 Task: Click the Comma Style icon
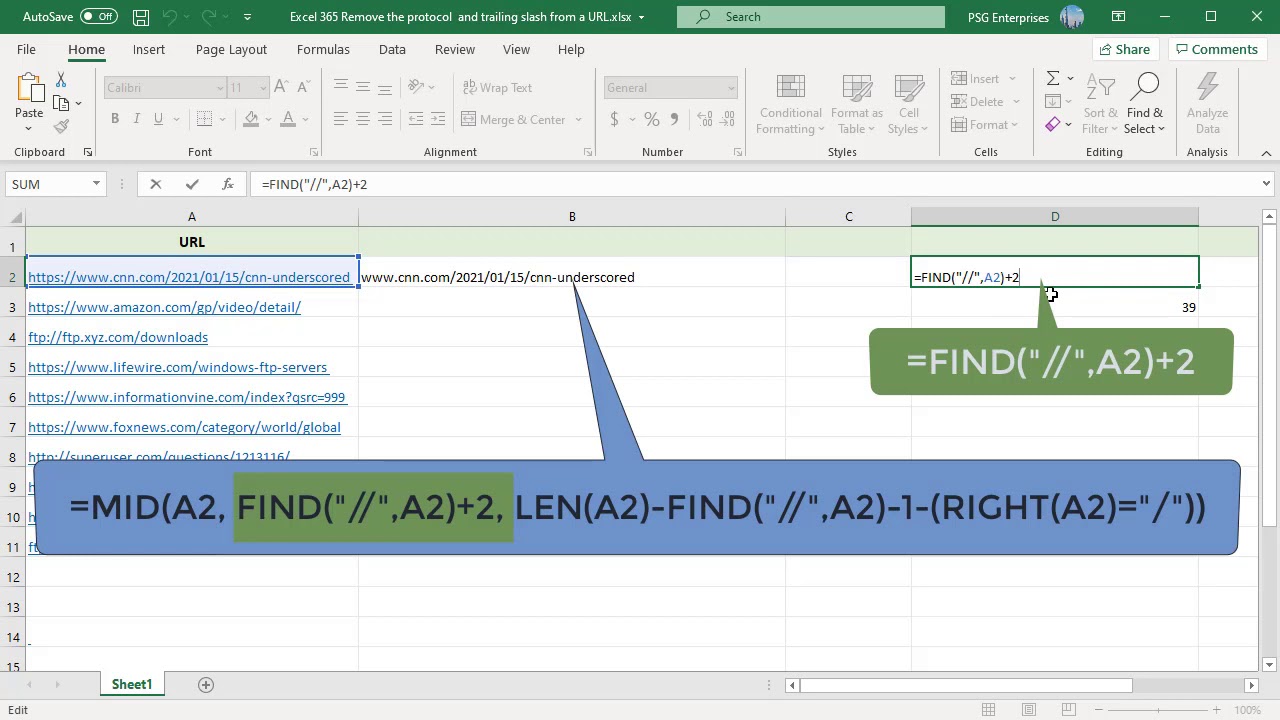click(x=674, y=119)
